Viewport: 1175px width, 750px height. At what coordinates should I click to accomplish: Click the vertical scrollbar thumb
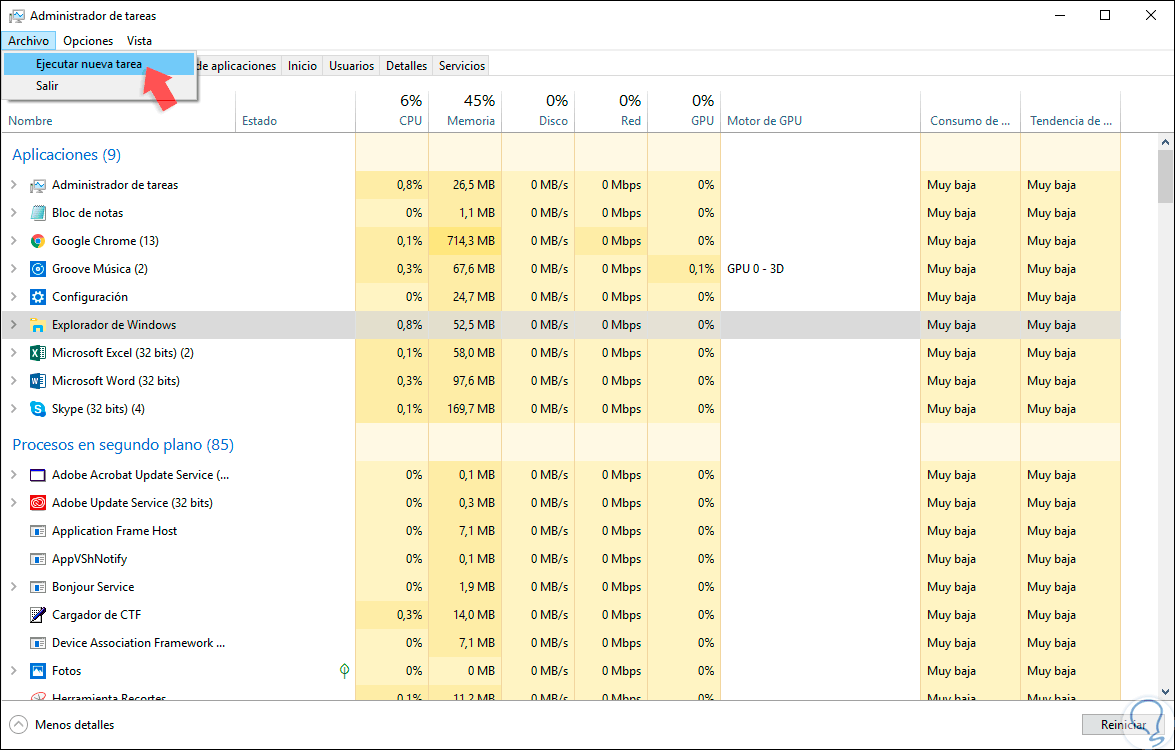(1166, 176)
